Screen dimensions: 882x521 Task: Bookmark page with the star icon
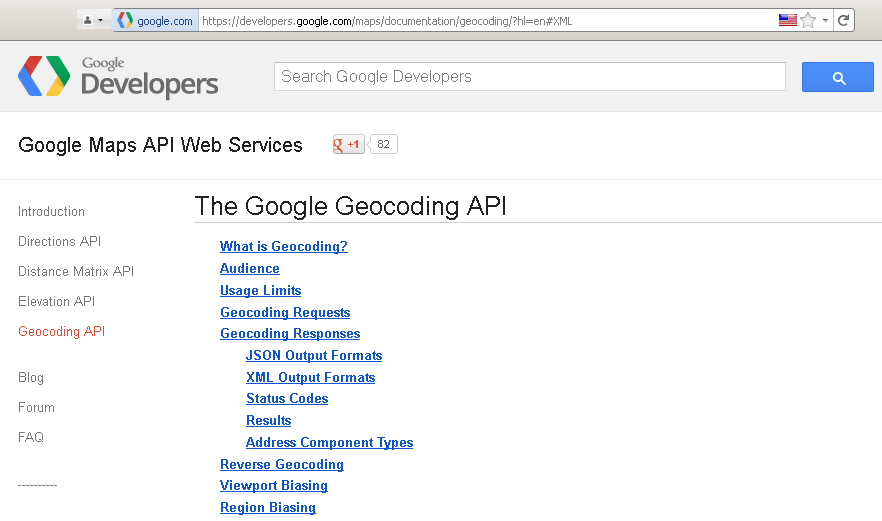[808, 21]
